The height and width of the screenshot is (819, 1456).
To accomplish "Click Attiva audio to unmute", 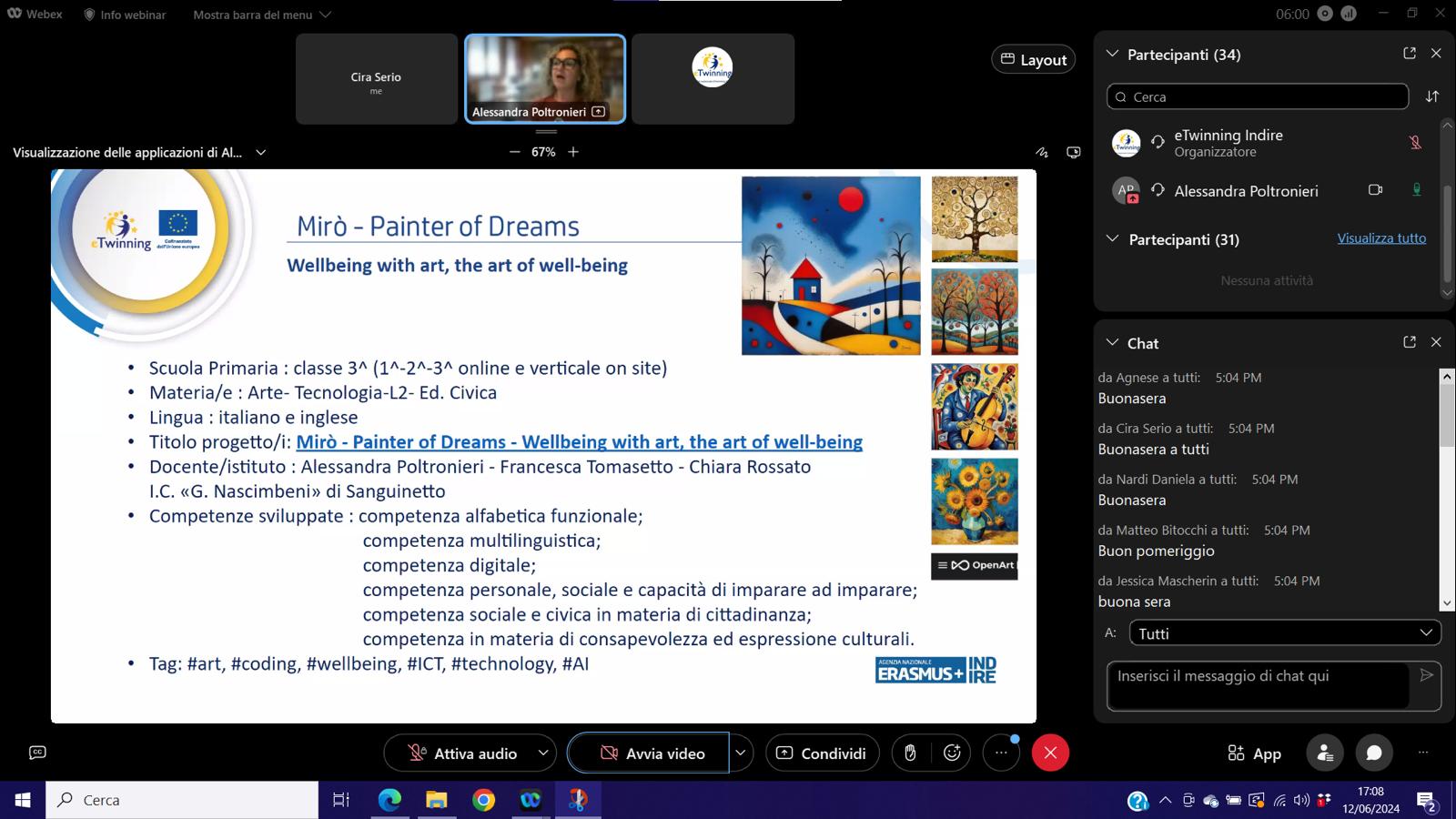I will coord(462,753).
